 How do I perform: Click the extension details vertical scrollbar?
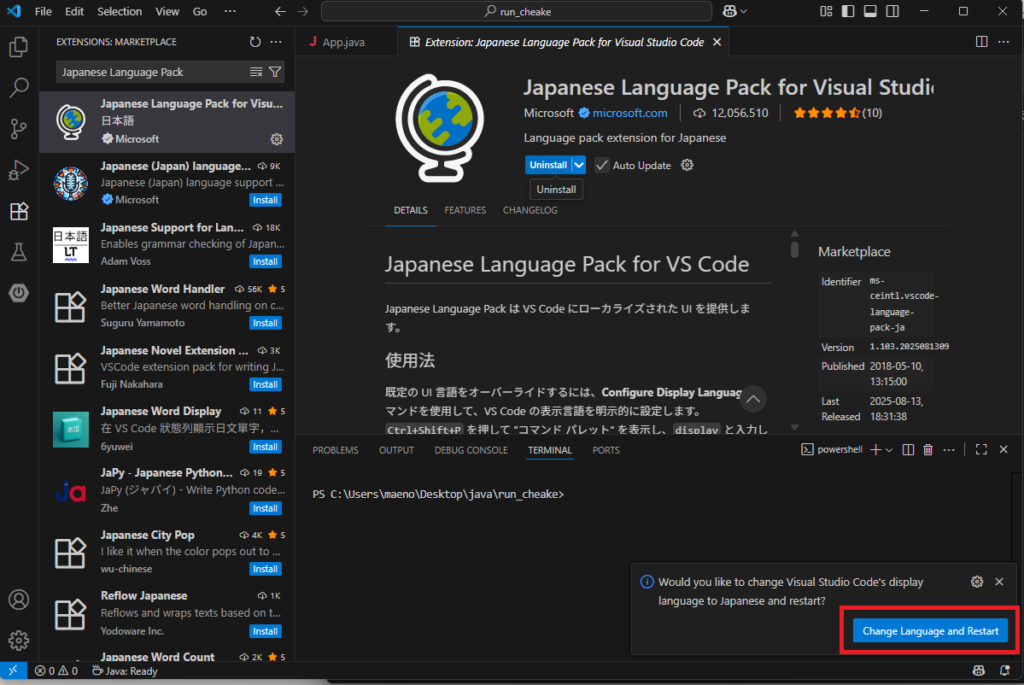(x=794, y=249)
